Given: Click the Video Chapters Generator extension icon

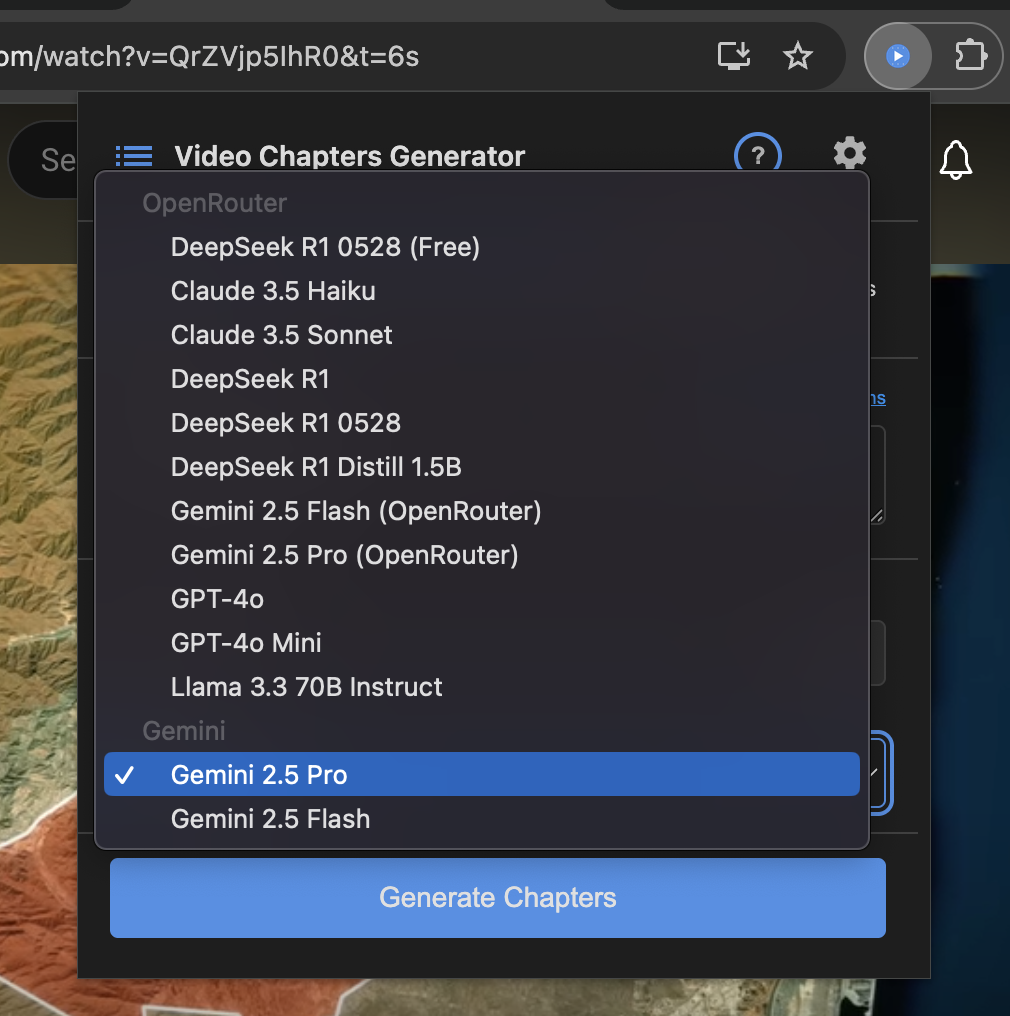Looking at the screenshot, I should 898,56.
